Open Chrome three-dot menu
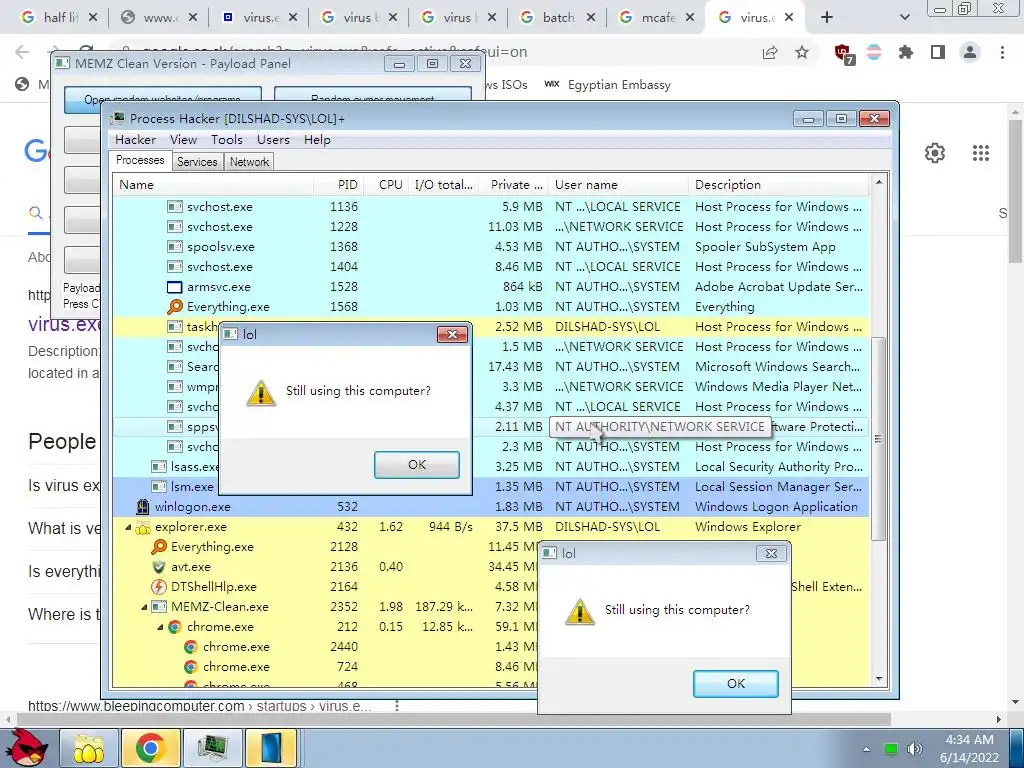This screenshot has height=768, width=1024. tap(1002, 52)
